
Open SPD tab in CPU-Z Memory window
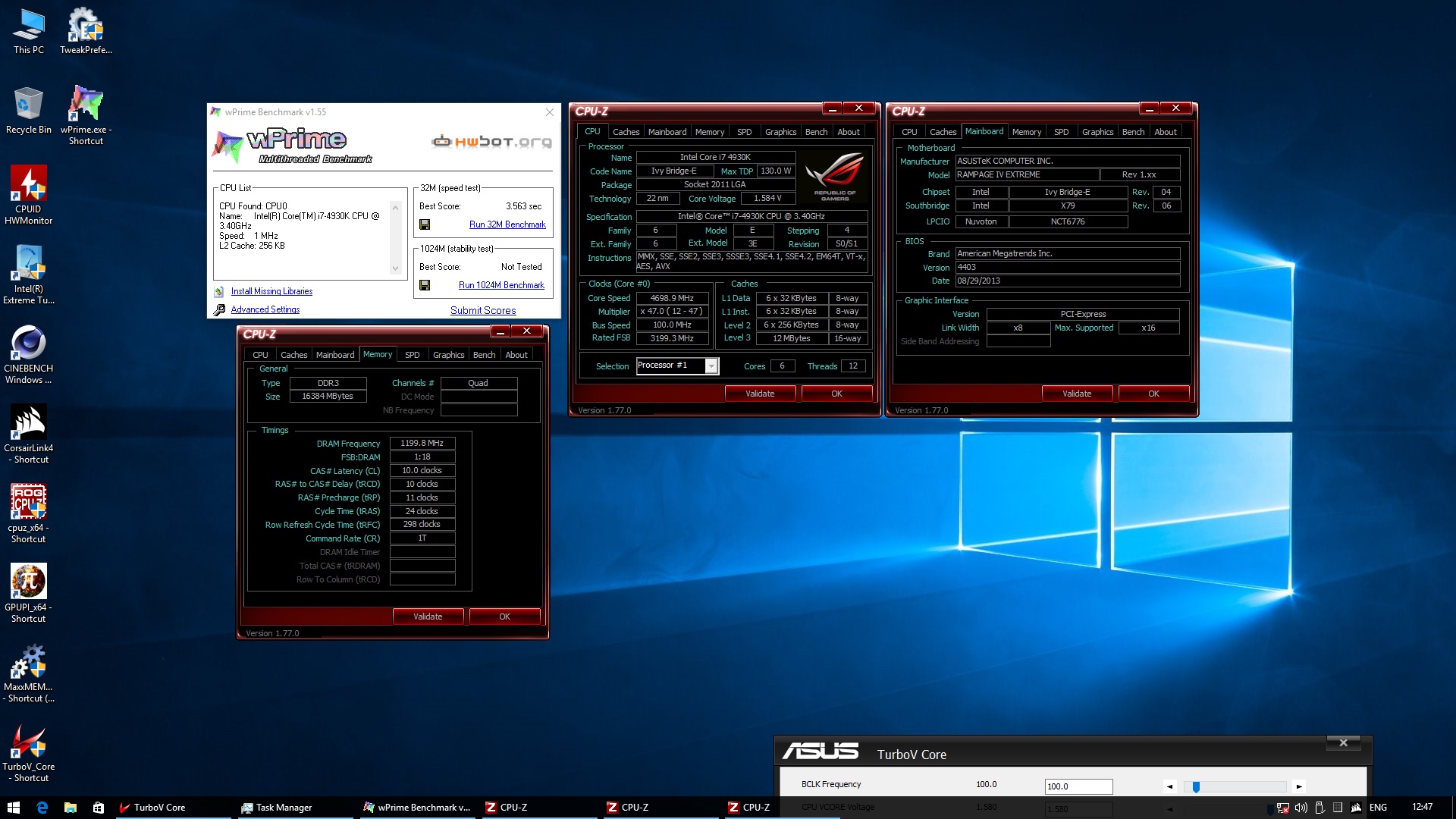tap(412, 355)
